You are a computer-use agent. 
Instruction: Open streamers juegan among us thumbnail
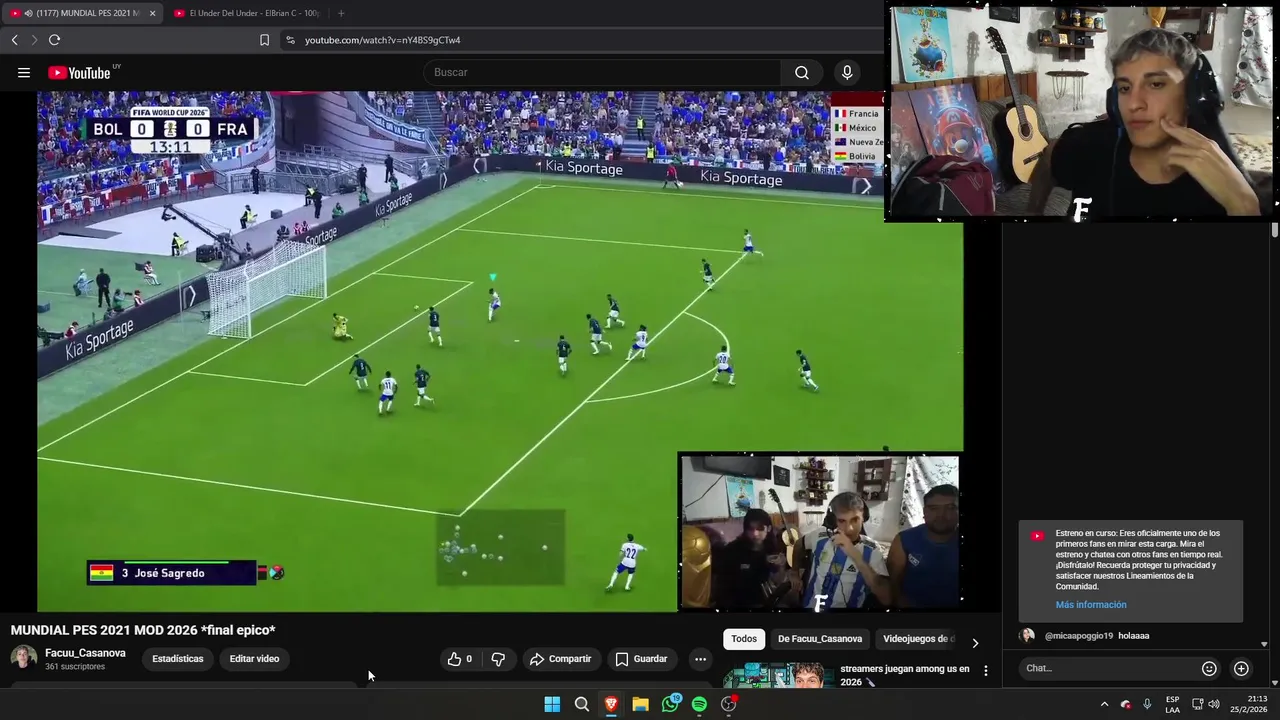click(778, 675)
